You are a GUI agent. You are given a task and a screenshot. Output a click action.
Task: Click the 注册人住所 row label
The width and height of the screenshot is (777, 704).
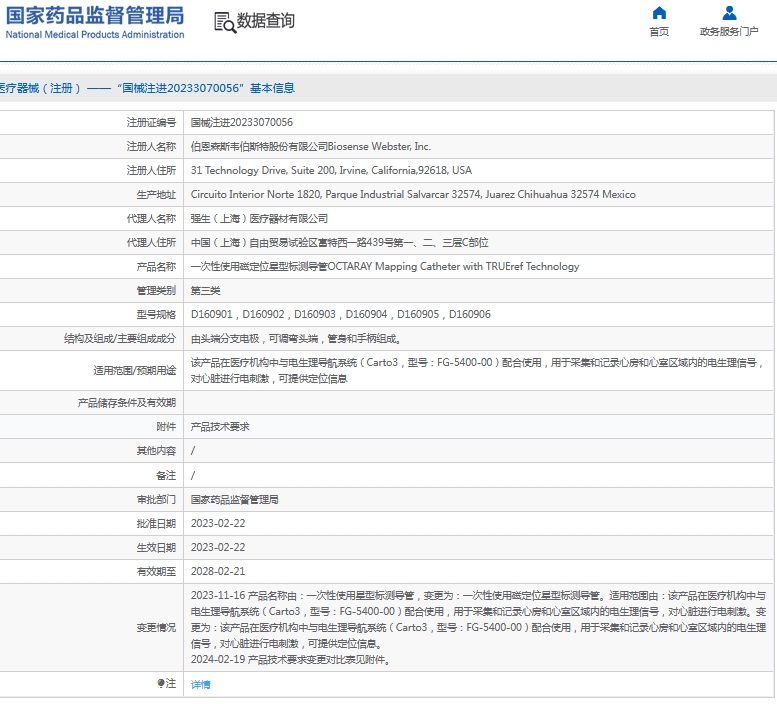point(151,170)
